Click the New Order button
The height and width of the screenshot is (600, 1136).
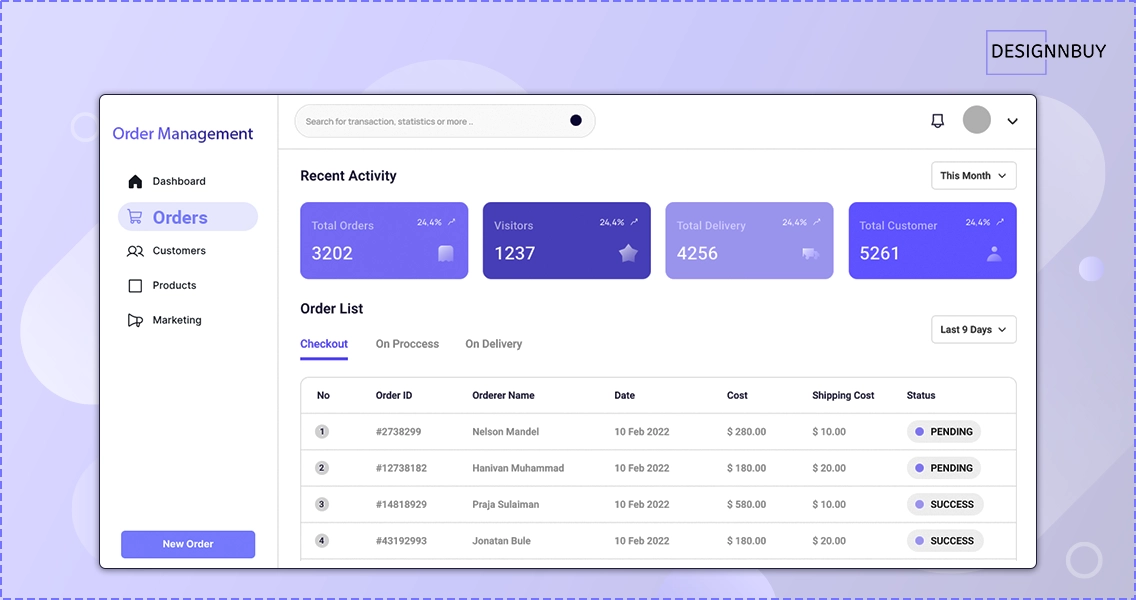click(188, 544)
